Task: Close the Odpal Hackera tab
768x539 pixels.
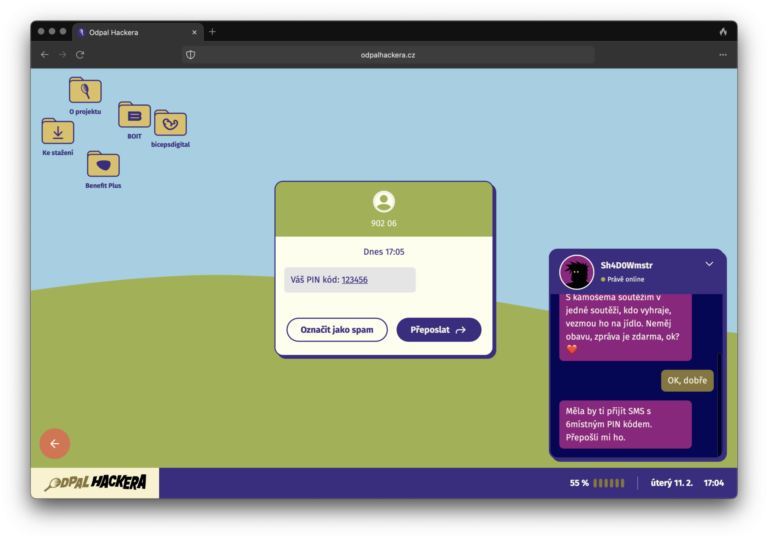Action: point(194,32)
